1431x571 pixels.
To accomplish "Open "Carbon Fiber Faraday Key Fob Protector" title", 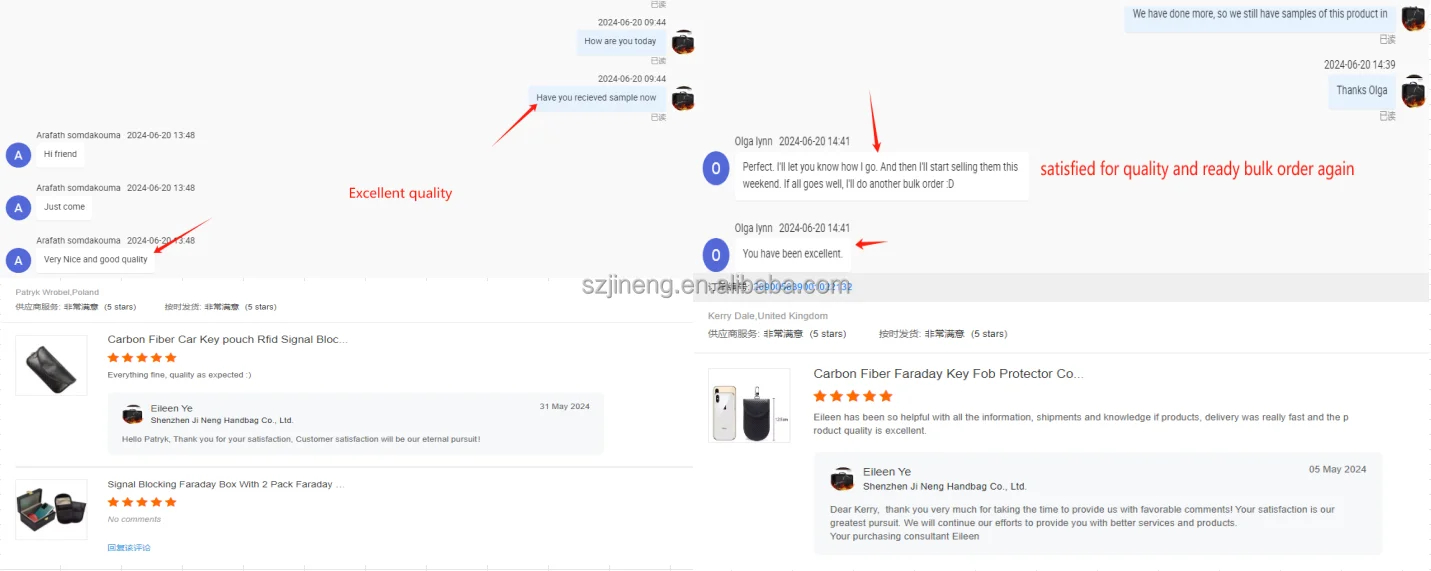I will pos(948,374).
